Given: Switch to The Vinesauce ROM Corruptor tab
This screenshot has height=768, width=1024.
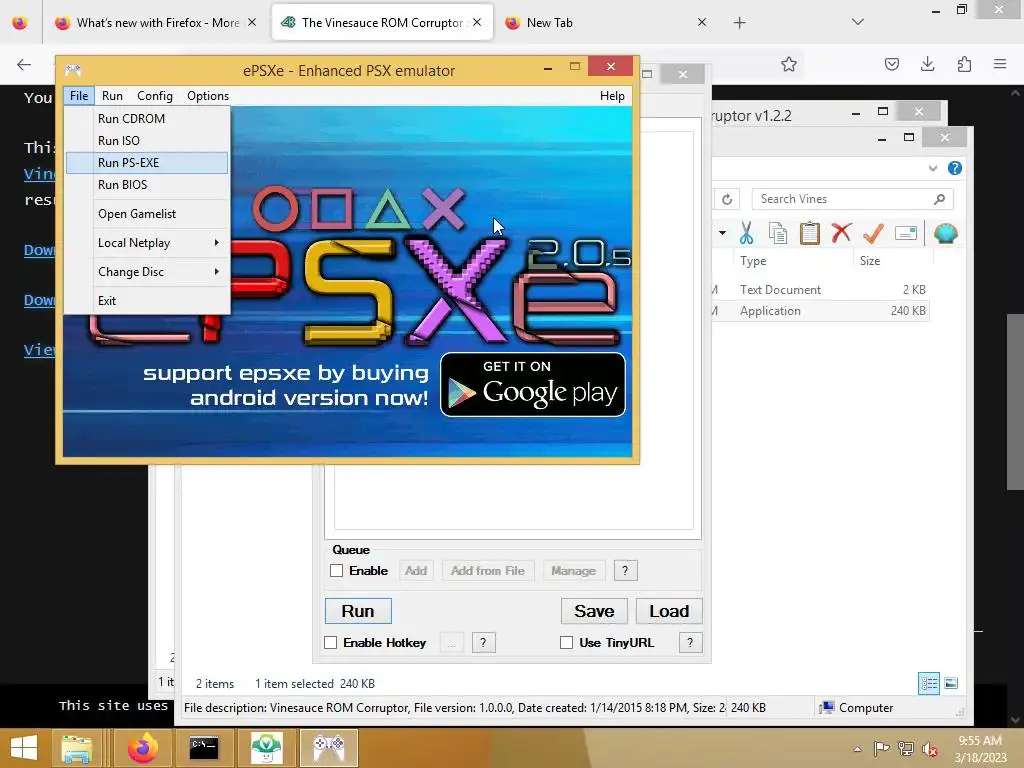Looking at the screenshot, I should coord(382,23).
